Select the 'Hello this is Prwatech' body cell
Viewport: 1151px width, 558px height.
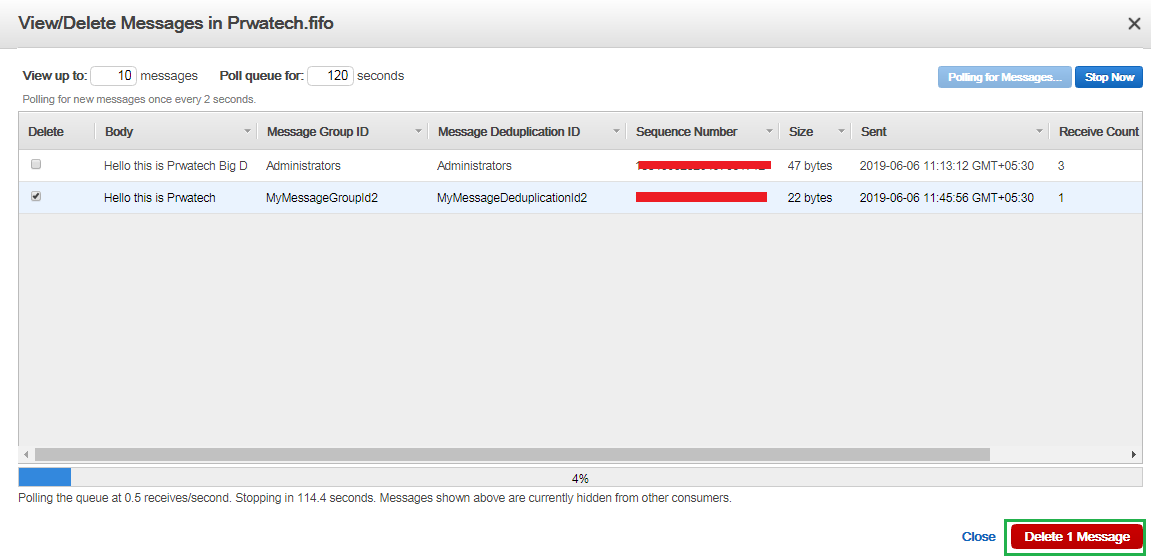pos(159,198)
